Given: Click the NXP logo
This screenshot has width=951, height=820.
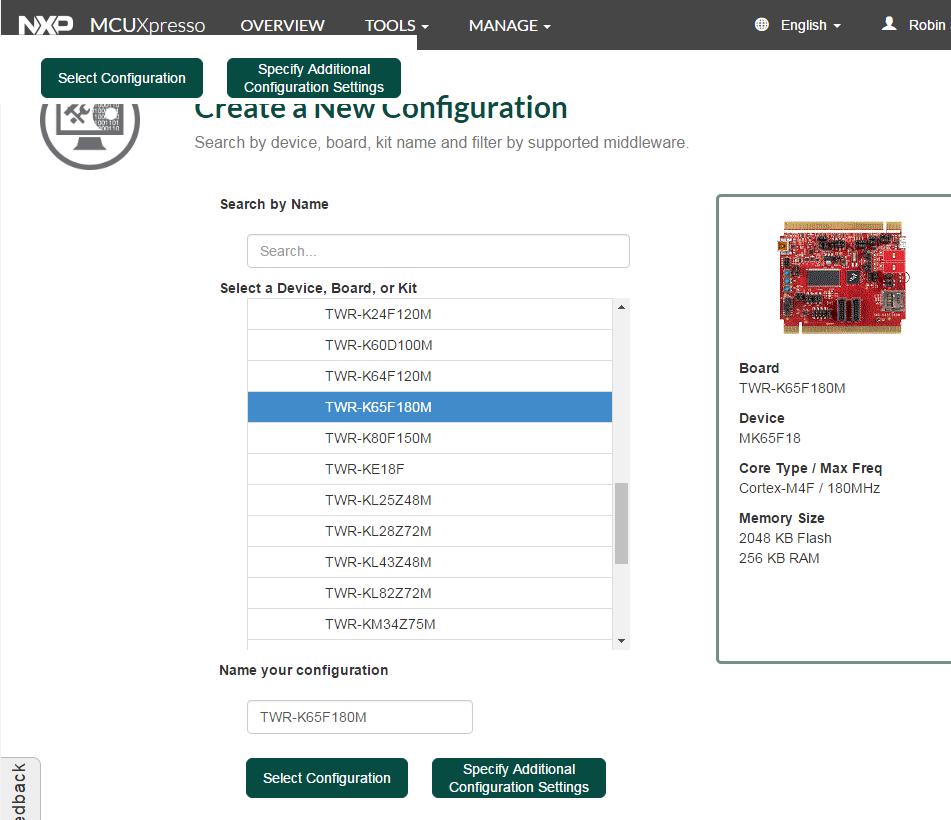Looking at the screenshot, I should [46, 25].
